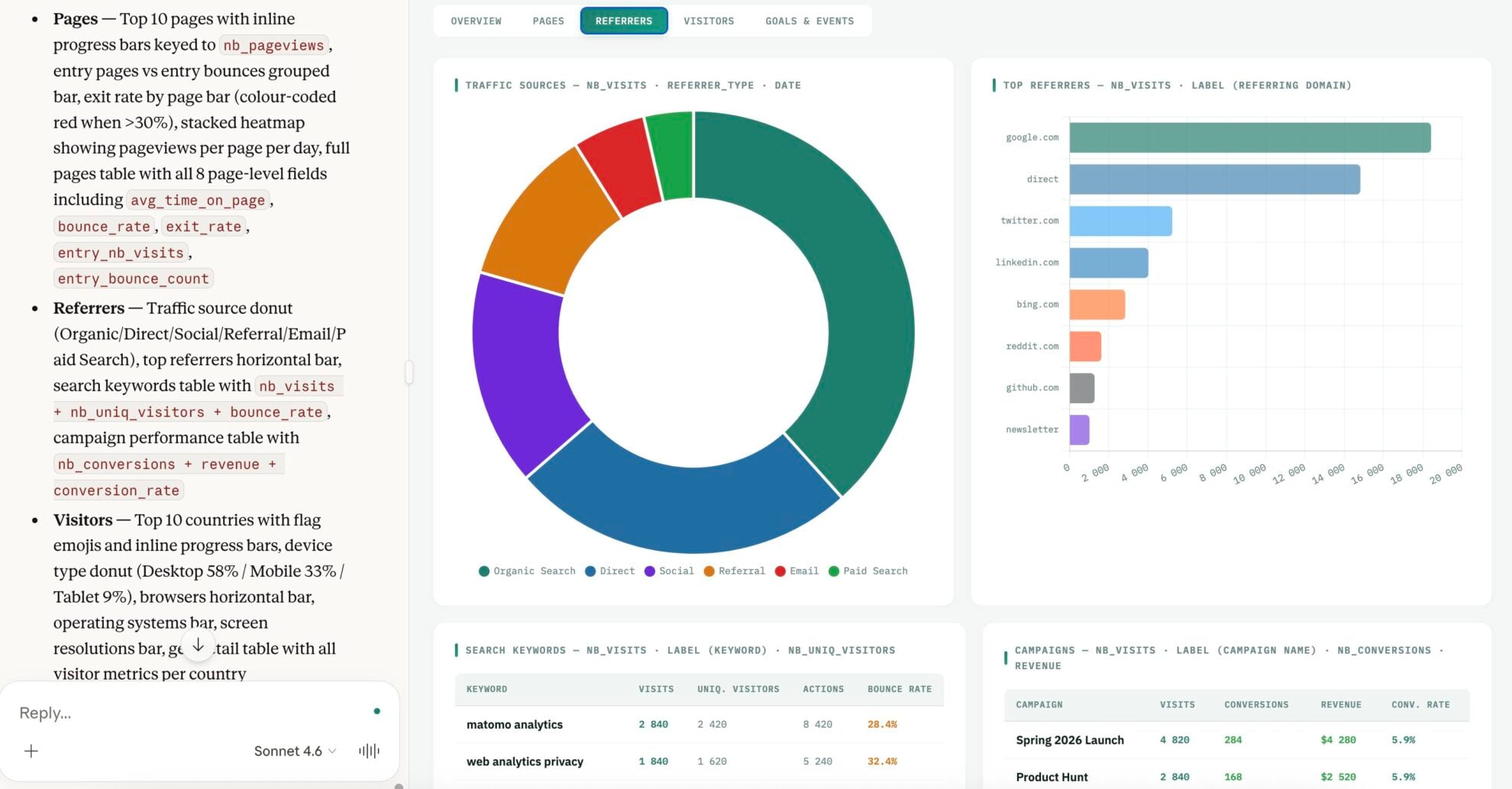Click the plus attachment icon
The image size is (1512, 789).
pyautogui.click(x=31, y=751)
